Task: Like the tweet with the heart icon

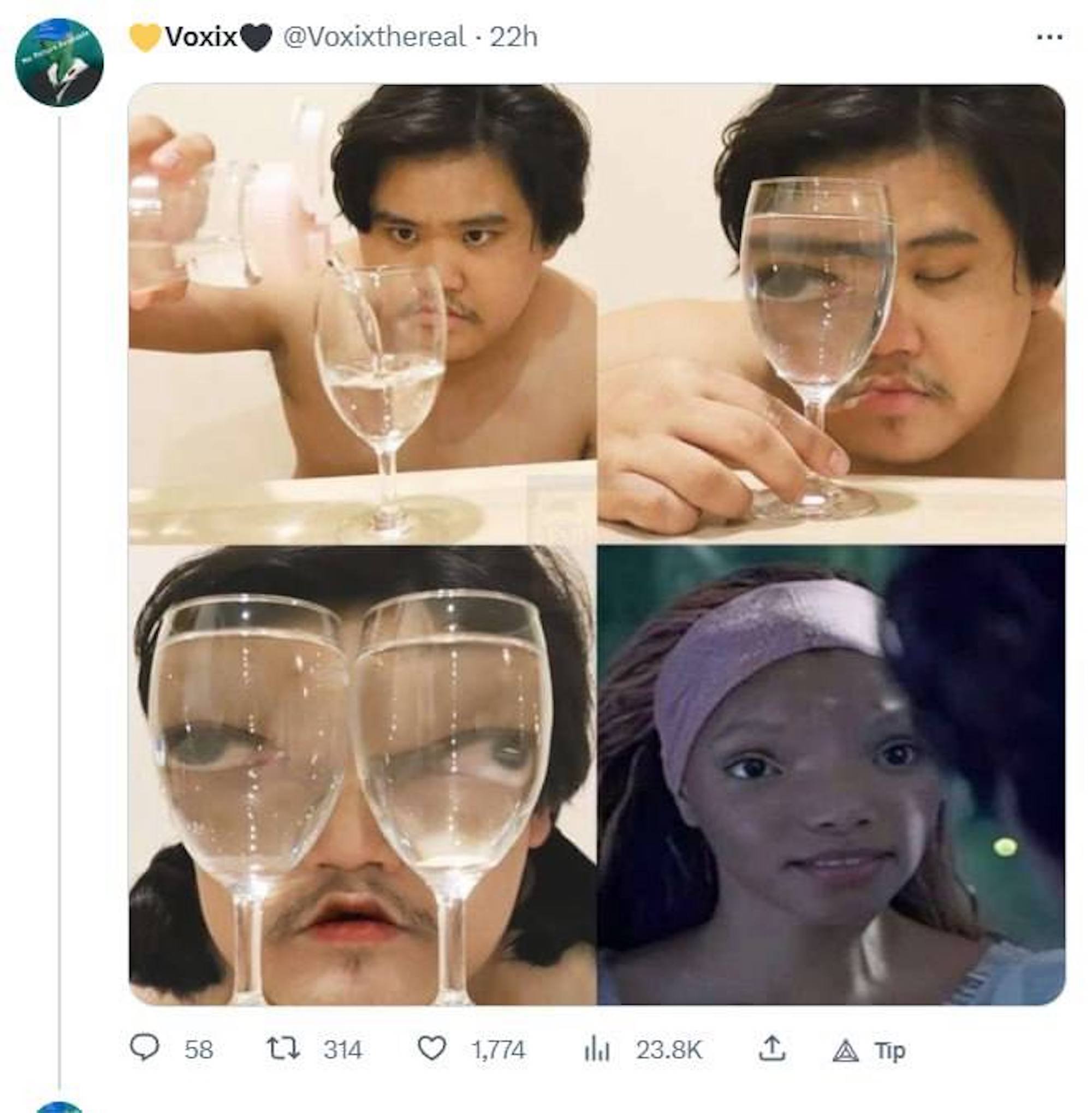Action: pyautogui.click(x=432, y=1049)
